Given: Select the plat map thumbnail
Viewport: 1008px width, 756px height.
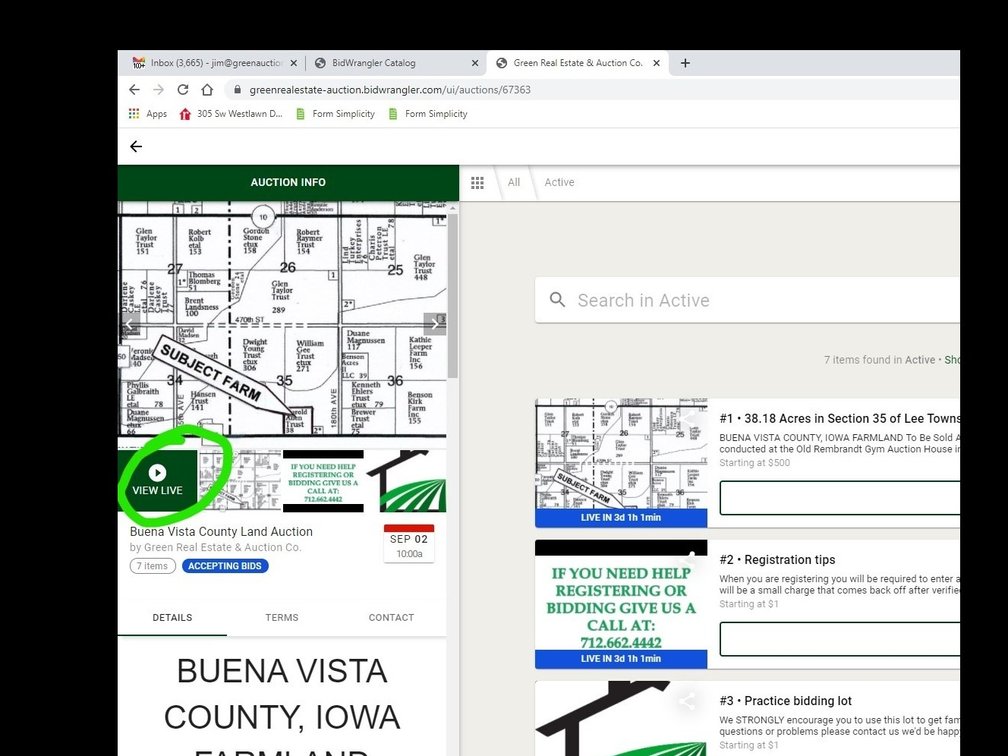Looking at the screenshot, I should tap(240, 481).
